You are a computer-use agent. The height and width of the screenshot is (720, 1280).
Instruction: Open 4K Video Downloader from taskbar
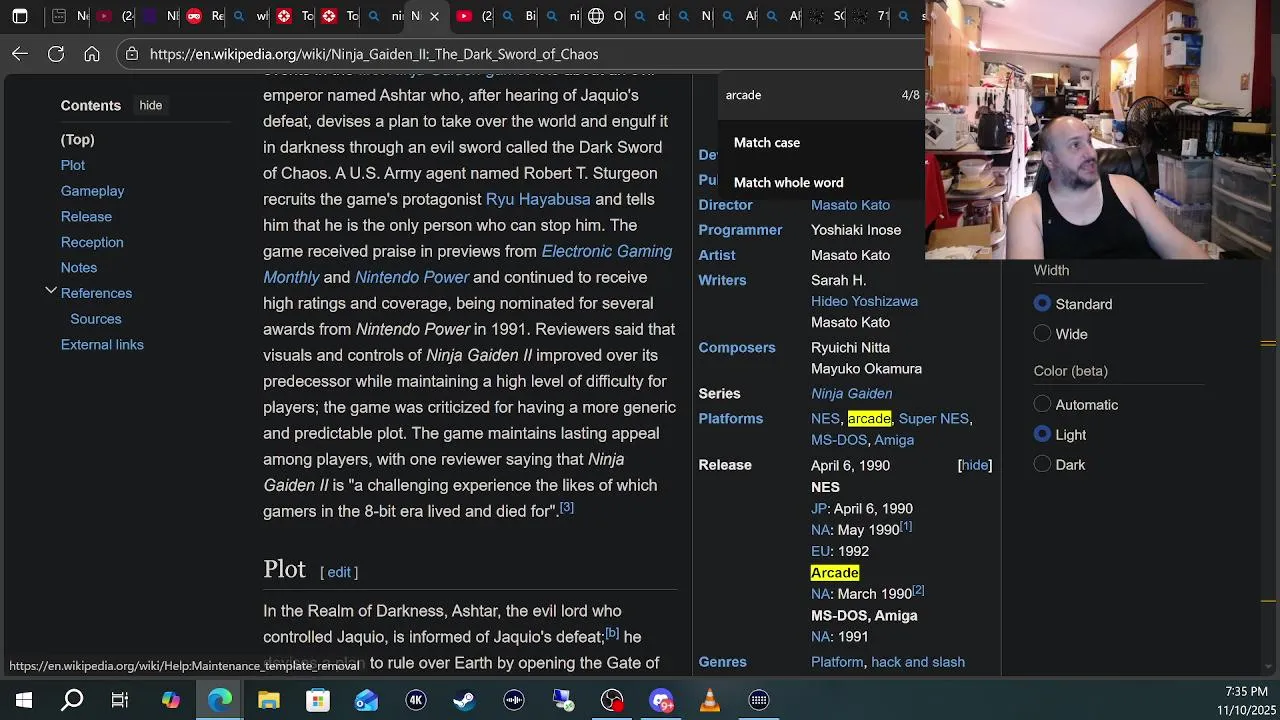click(416, 700)
